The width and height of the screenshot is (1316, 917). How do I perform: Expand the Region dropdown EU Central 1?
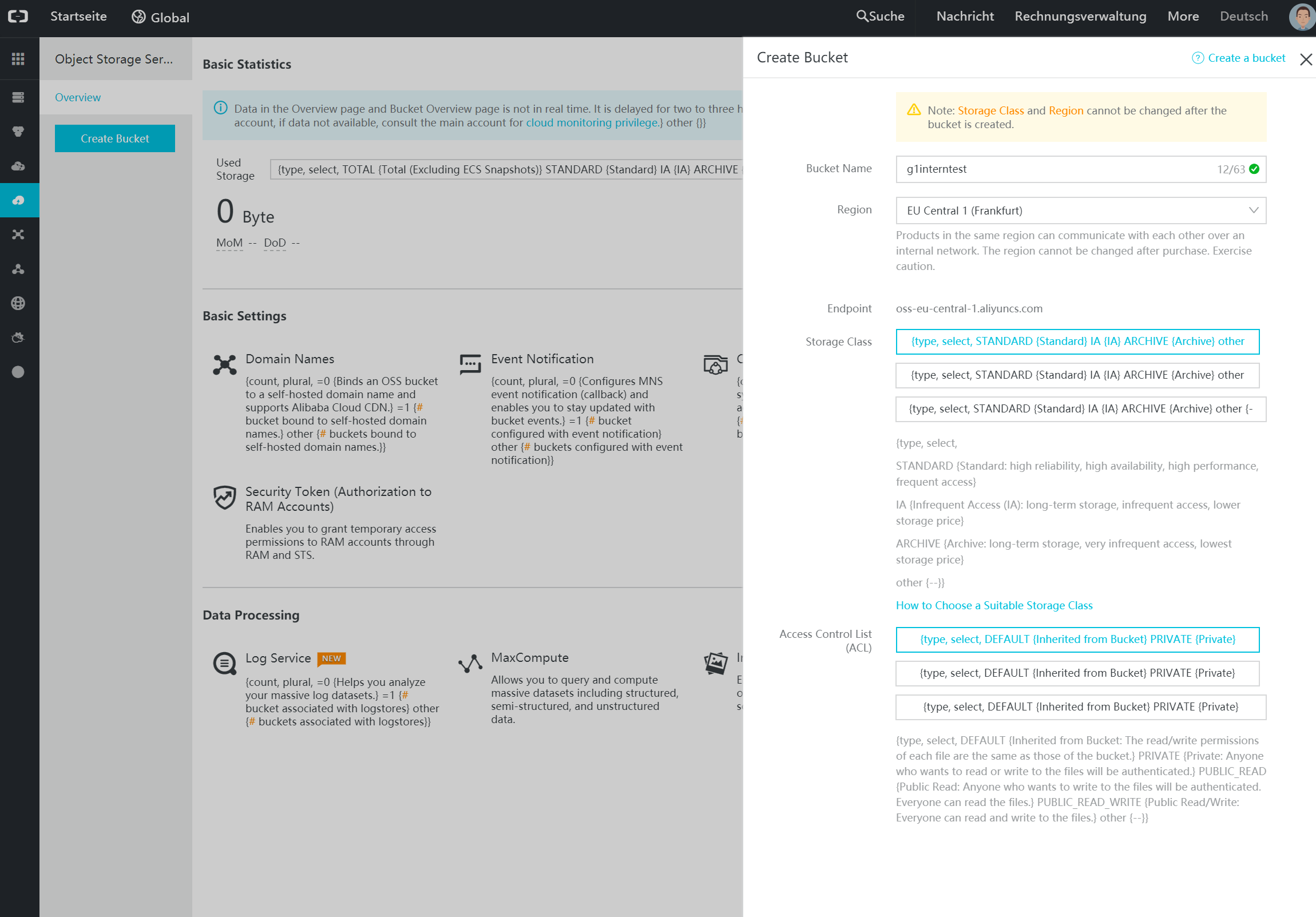click(1081, 211)
